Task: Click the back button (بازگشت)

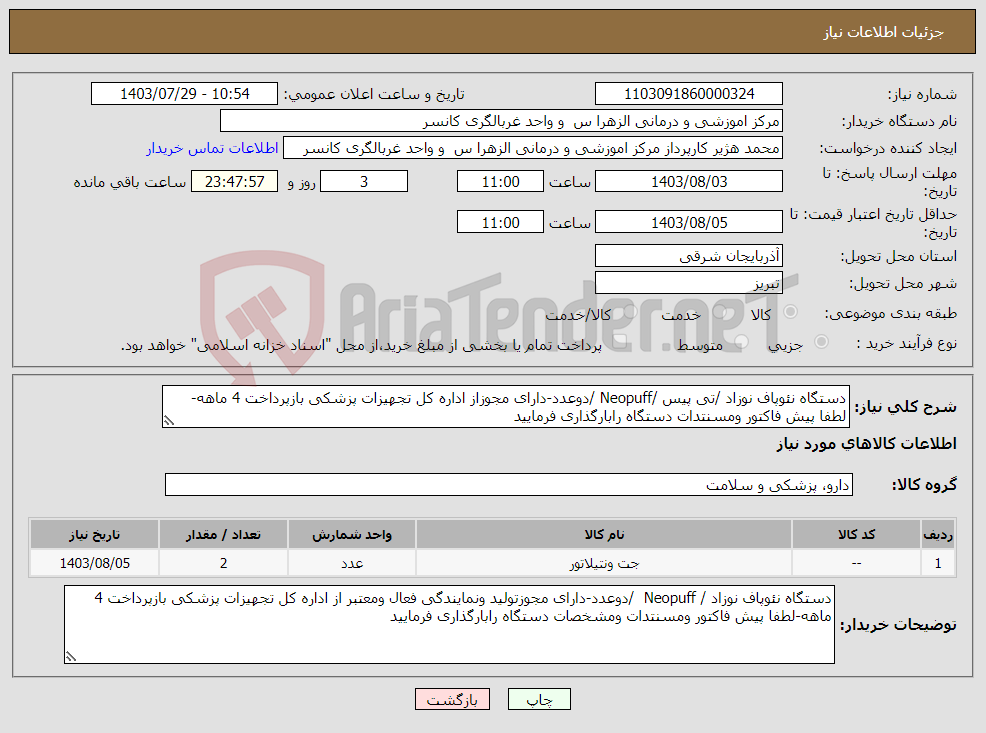Action: (x=452, y=699)
